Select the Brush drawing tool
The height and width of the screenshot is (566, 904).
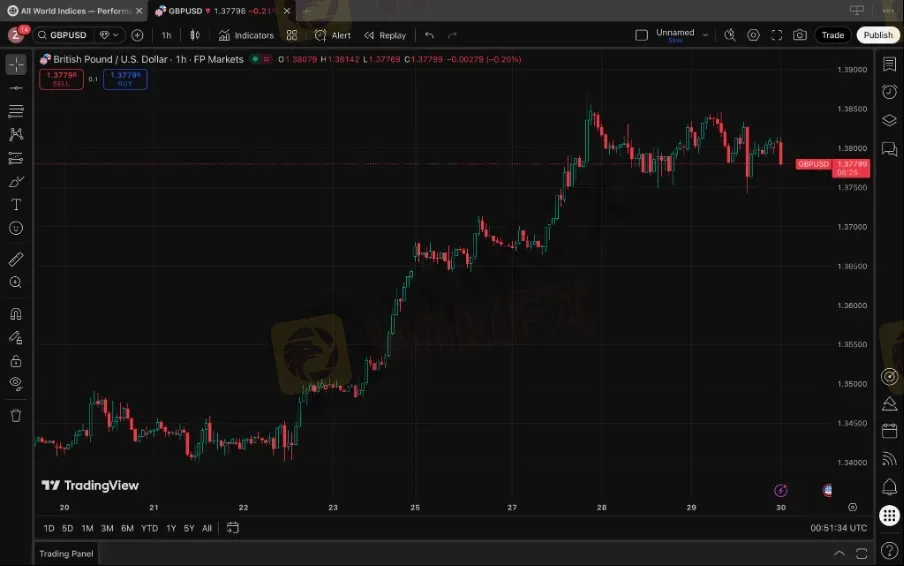16,181
